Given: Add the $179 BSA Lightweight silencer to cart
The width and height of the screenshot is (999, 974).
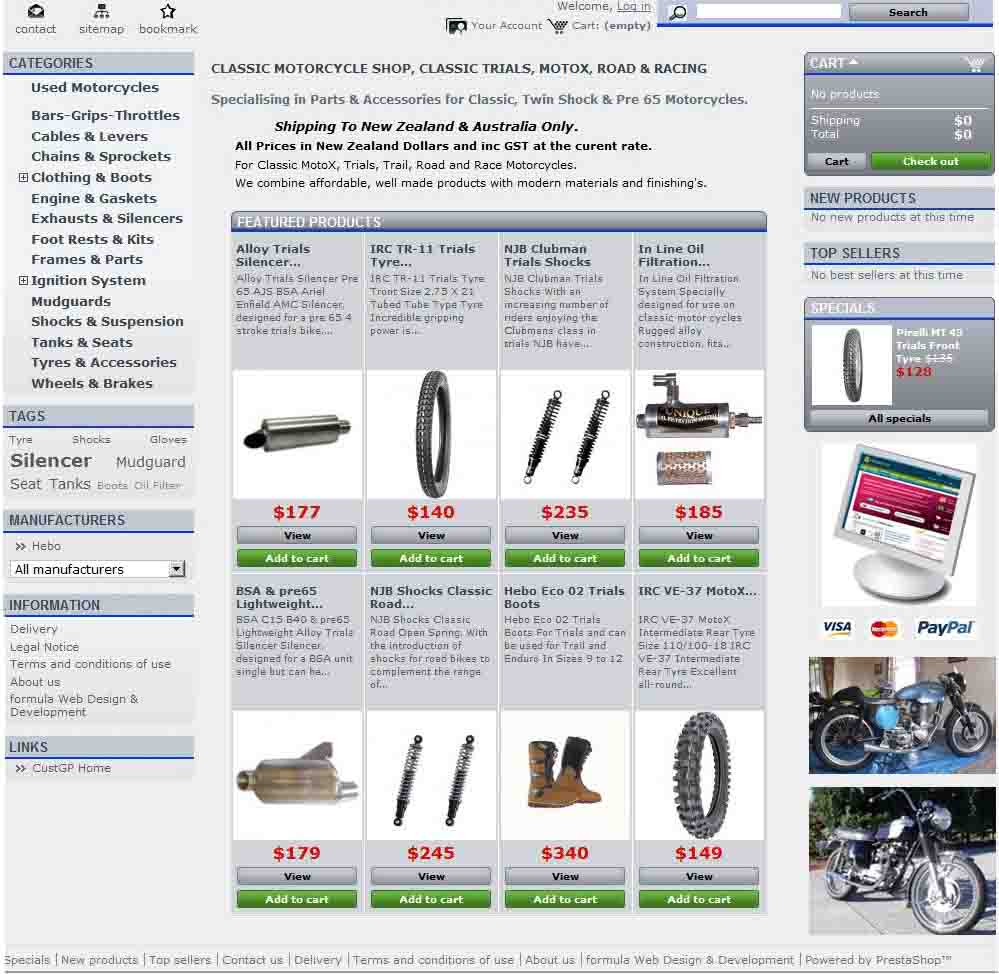Looking at the screenshot, I should (297, 899).
